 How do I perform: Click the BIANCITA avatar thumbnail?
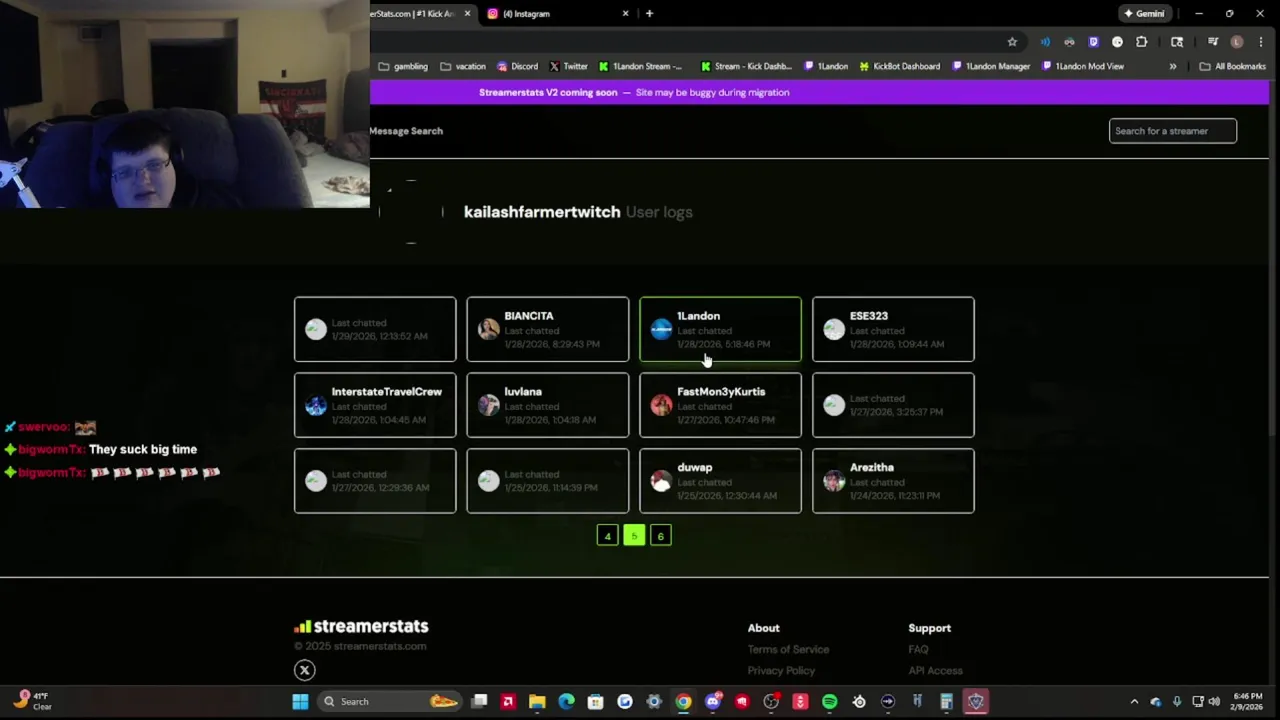488,329
